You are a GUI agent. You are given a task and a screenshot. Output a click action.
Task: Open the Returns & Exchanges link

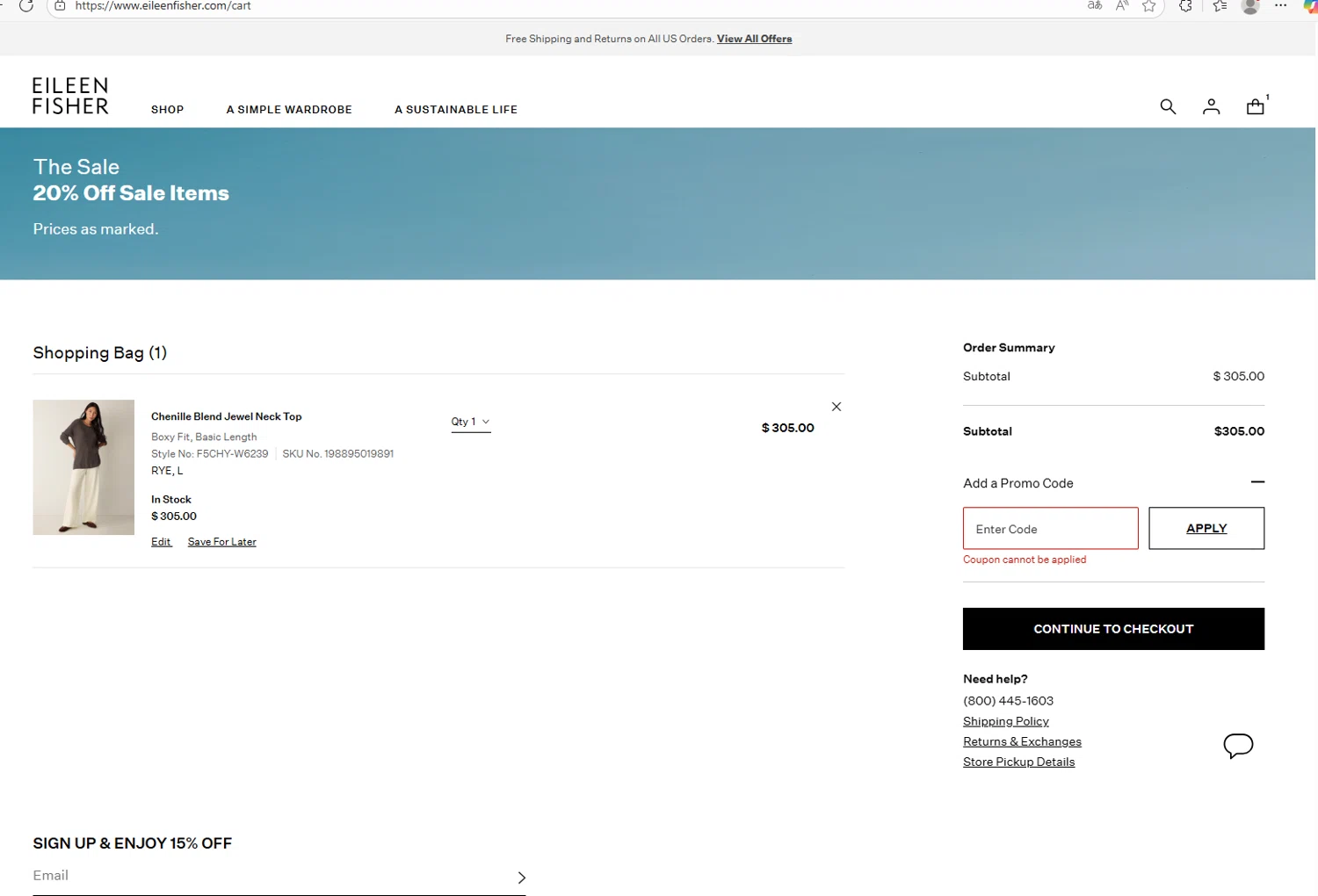pos(1022,741)
